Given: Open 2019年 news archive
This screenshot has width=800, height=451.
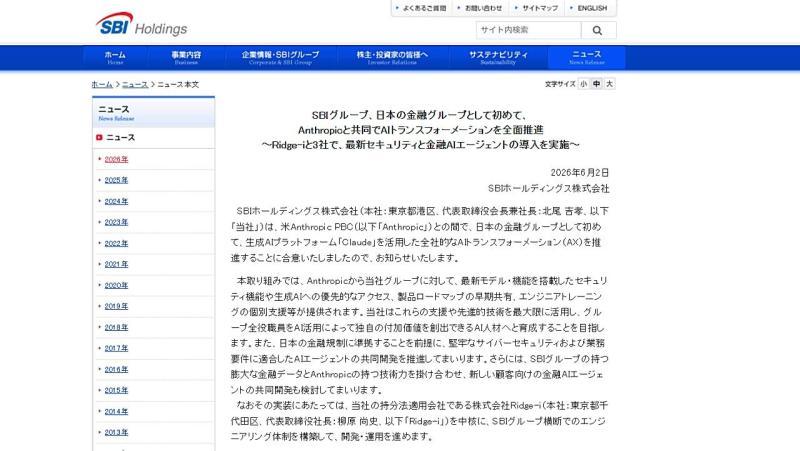Looking at the screenshot, I should click(x=116, y=307).
